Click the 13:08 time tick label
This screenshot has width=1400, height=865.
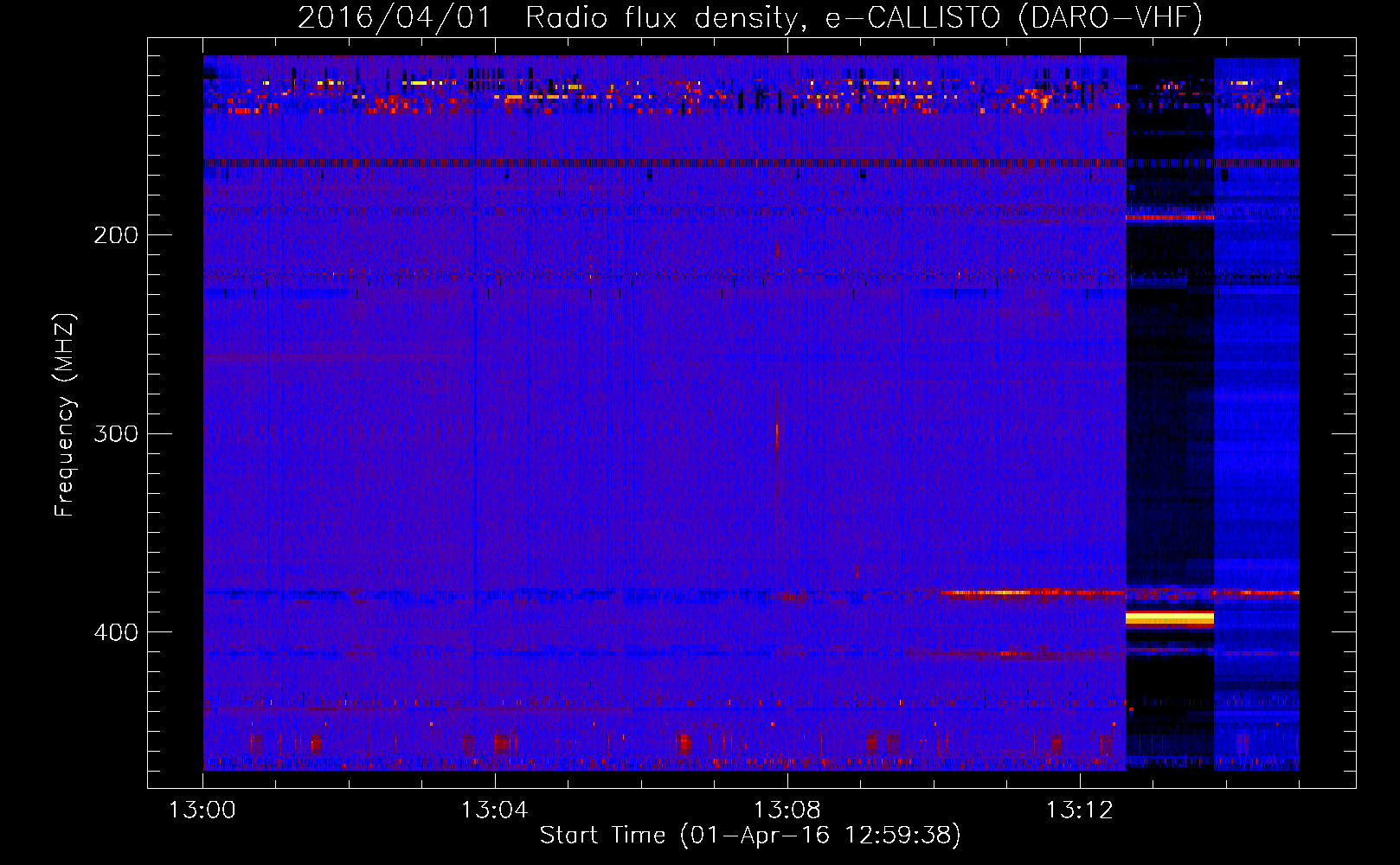click(x=787, y=811)
